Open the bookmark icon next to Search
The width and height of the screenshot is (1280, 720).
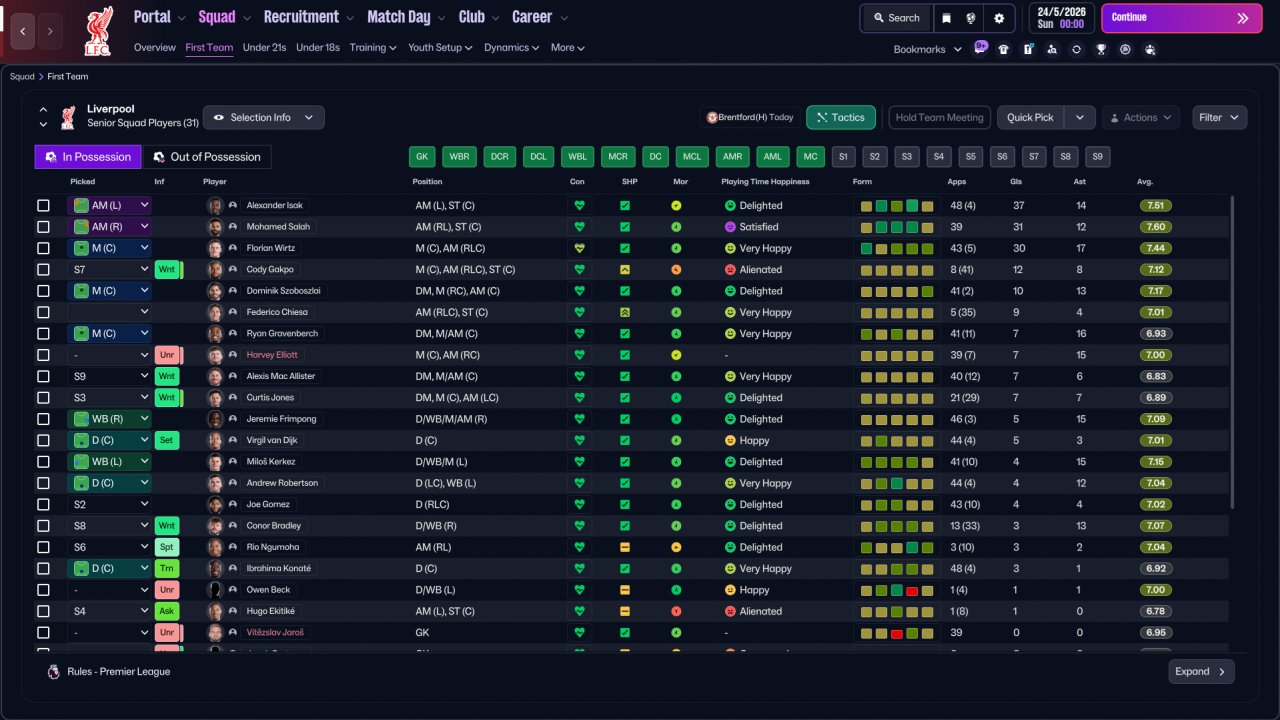[x=946, y=18]
